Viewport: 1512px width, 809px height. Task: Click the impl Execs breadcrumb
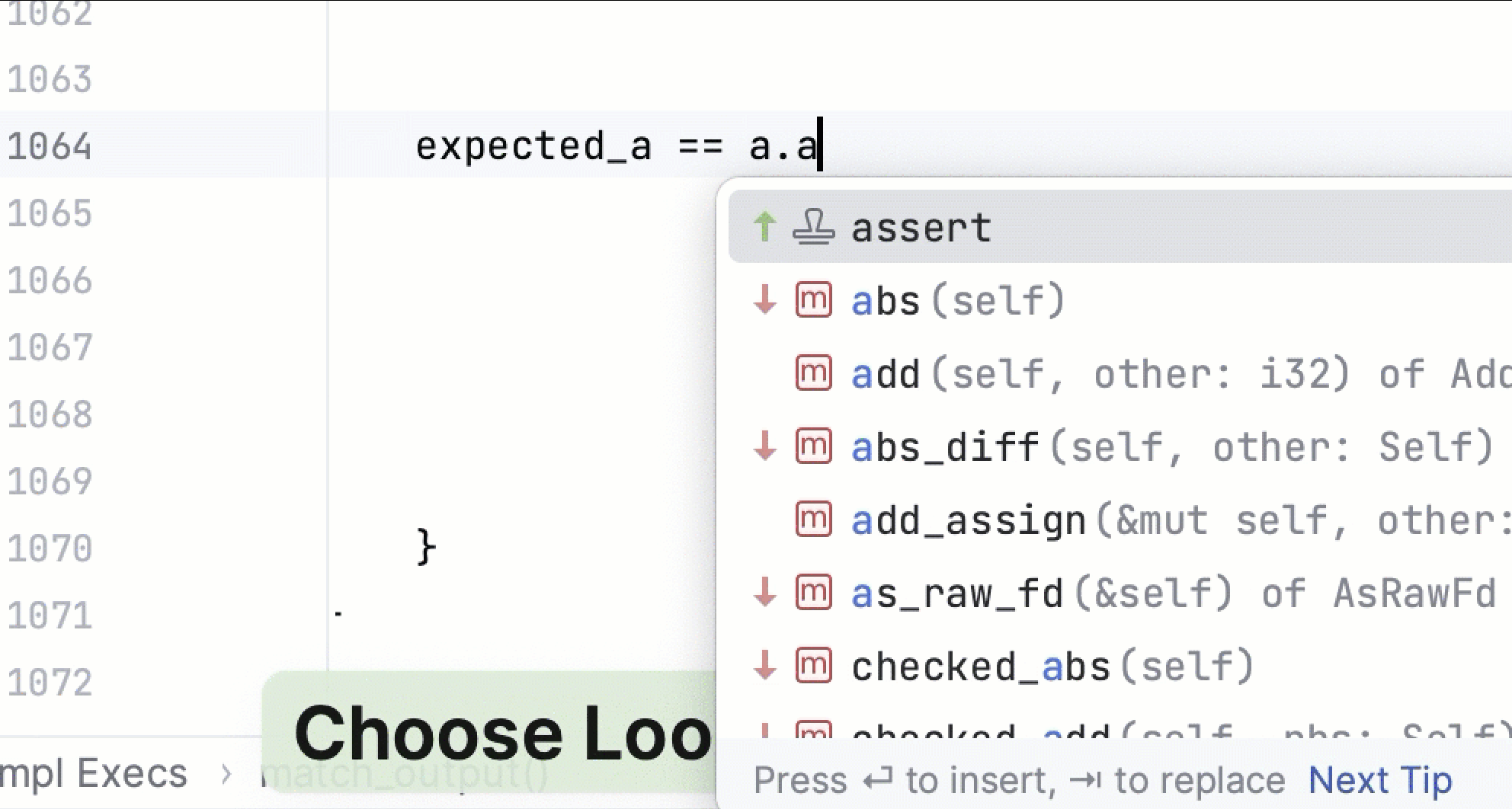click(93, 774)
